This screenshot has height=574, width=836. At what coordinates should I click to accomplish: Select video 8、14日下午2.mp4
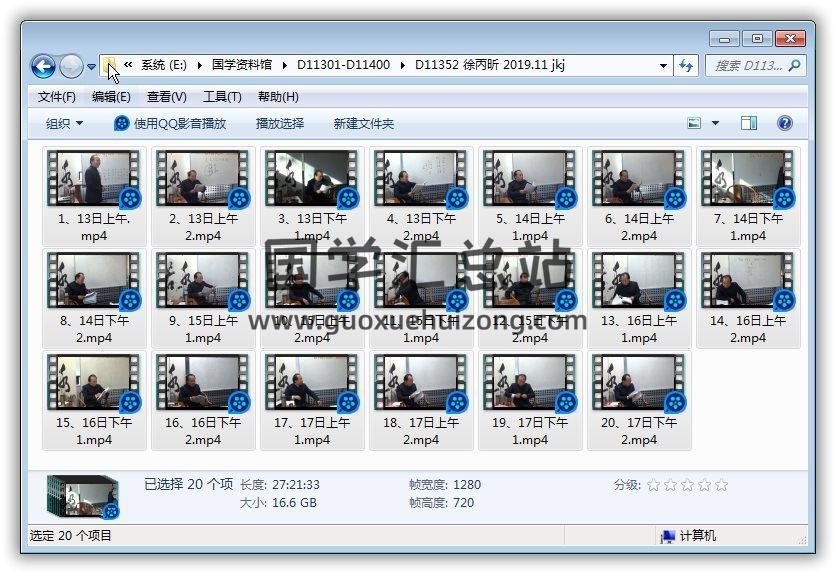click(94, 298)
